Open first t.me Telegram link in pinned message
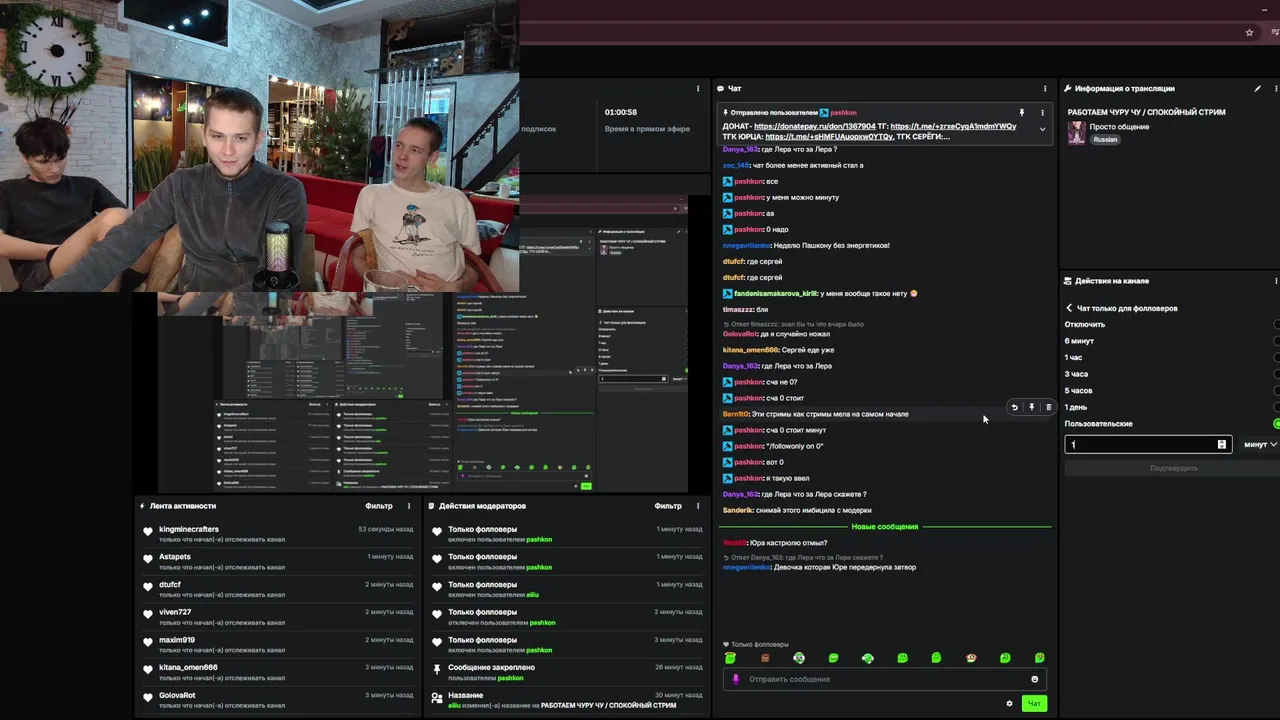 pos(953,127)
